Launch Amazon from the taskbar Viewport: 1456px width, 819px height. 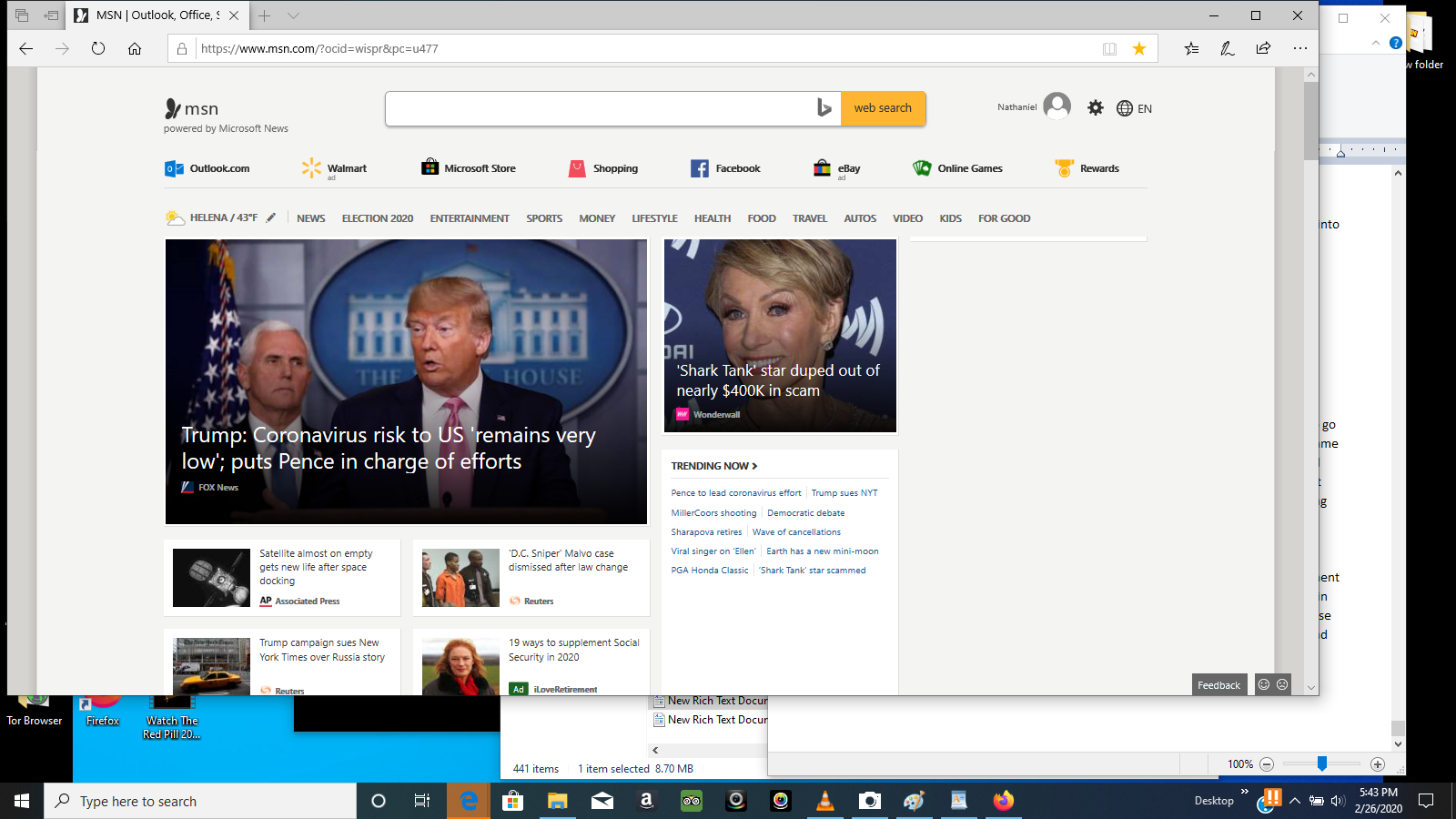(x=646, y=801)
